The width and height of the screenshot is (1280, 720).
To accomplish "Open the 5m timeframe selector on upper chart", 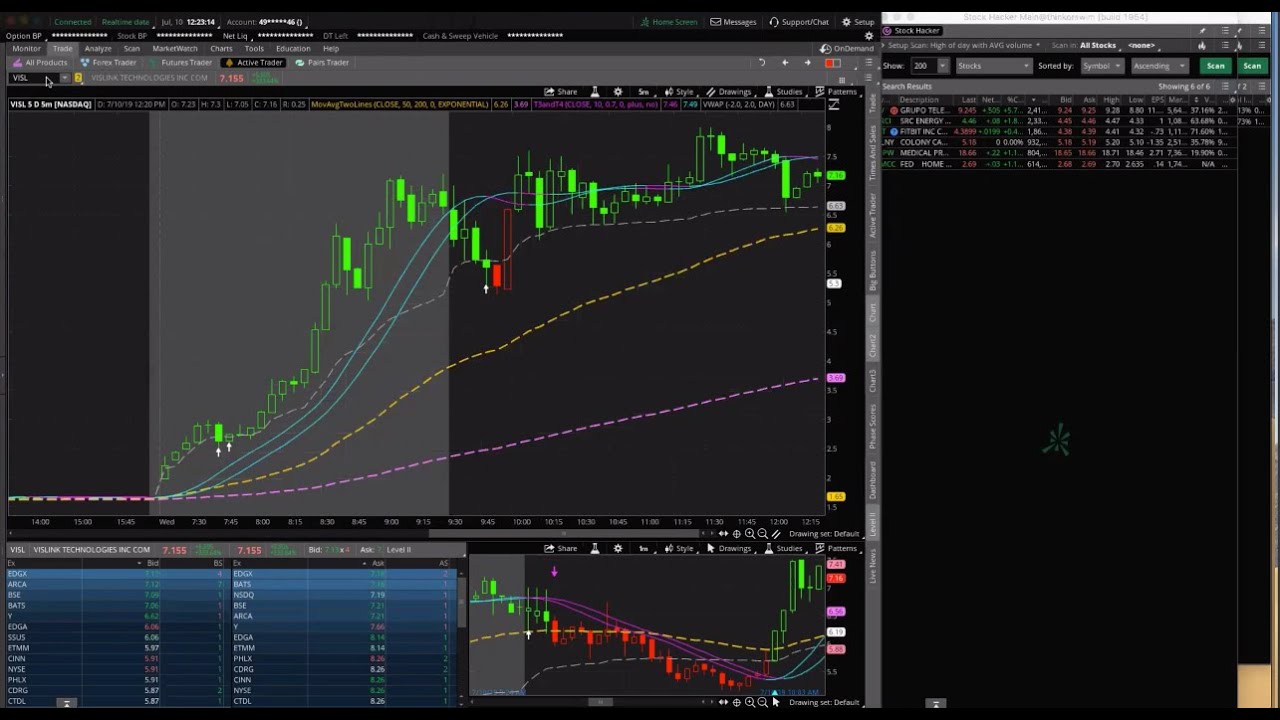I will coord(643,91).
